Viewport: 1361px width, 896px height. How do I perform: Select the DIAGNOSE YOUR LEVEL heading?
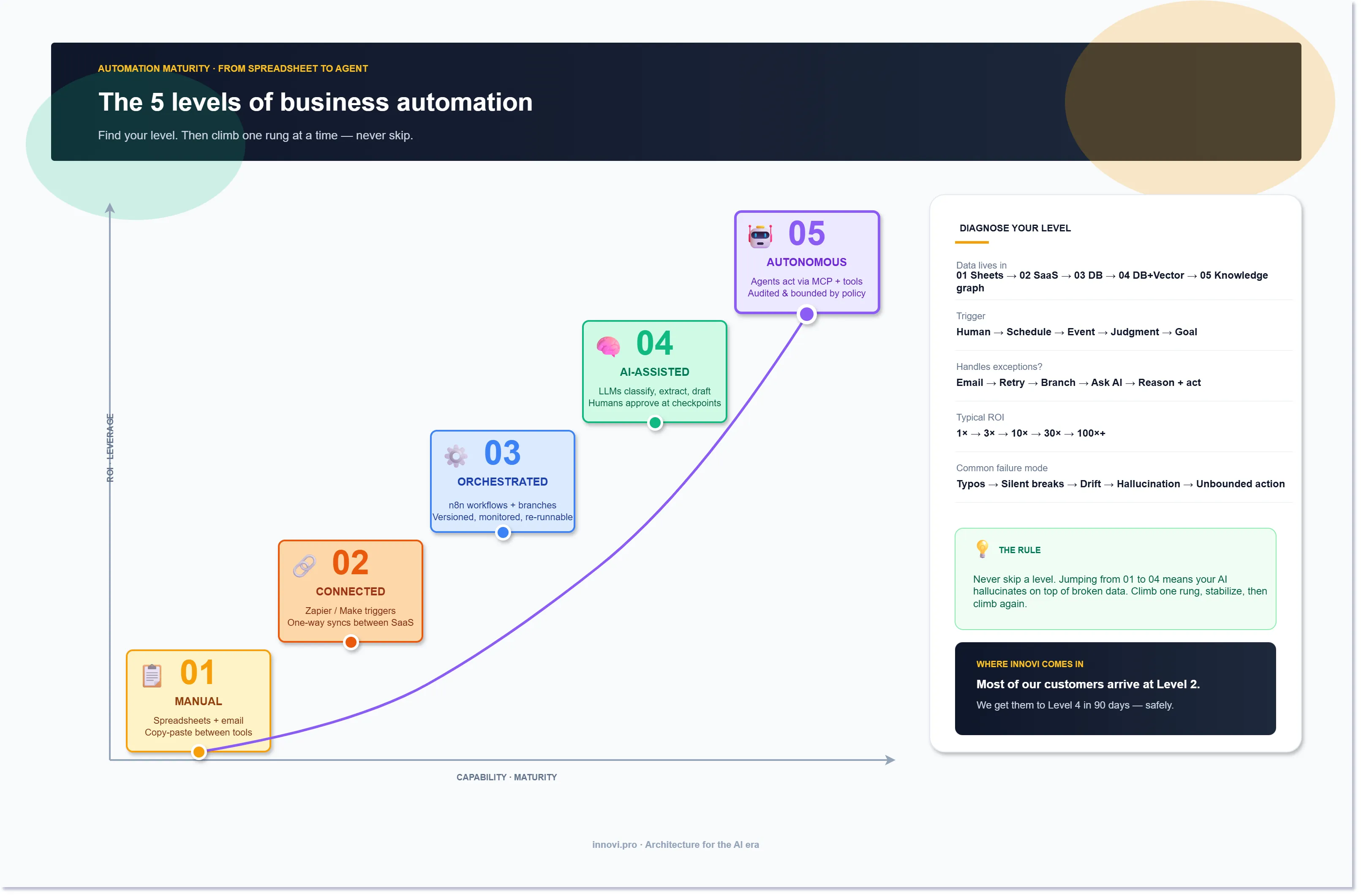[x=1015, y=228]
